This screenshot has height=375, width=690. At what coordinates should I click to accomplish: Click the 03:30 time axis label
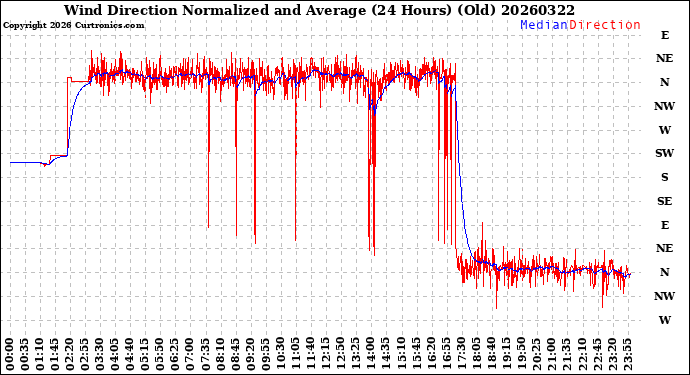pyautogui.click(x=100, y=355)
